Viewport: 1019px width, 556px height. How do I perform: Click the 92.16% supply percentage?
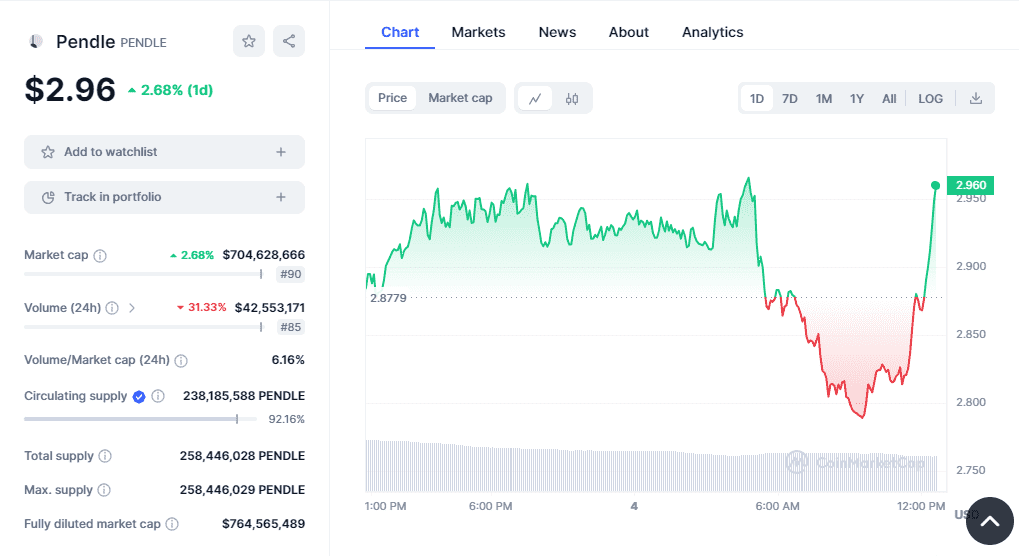pyautogui.click(x=287, y=420)
